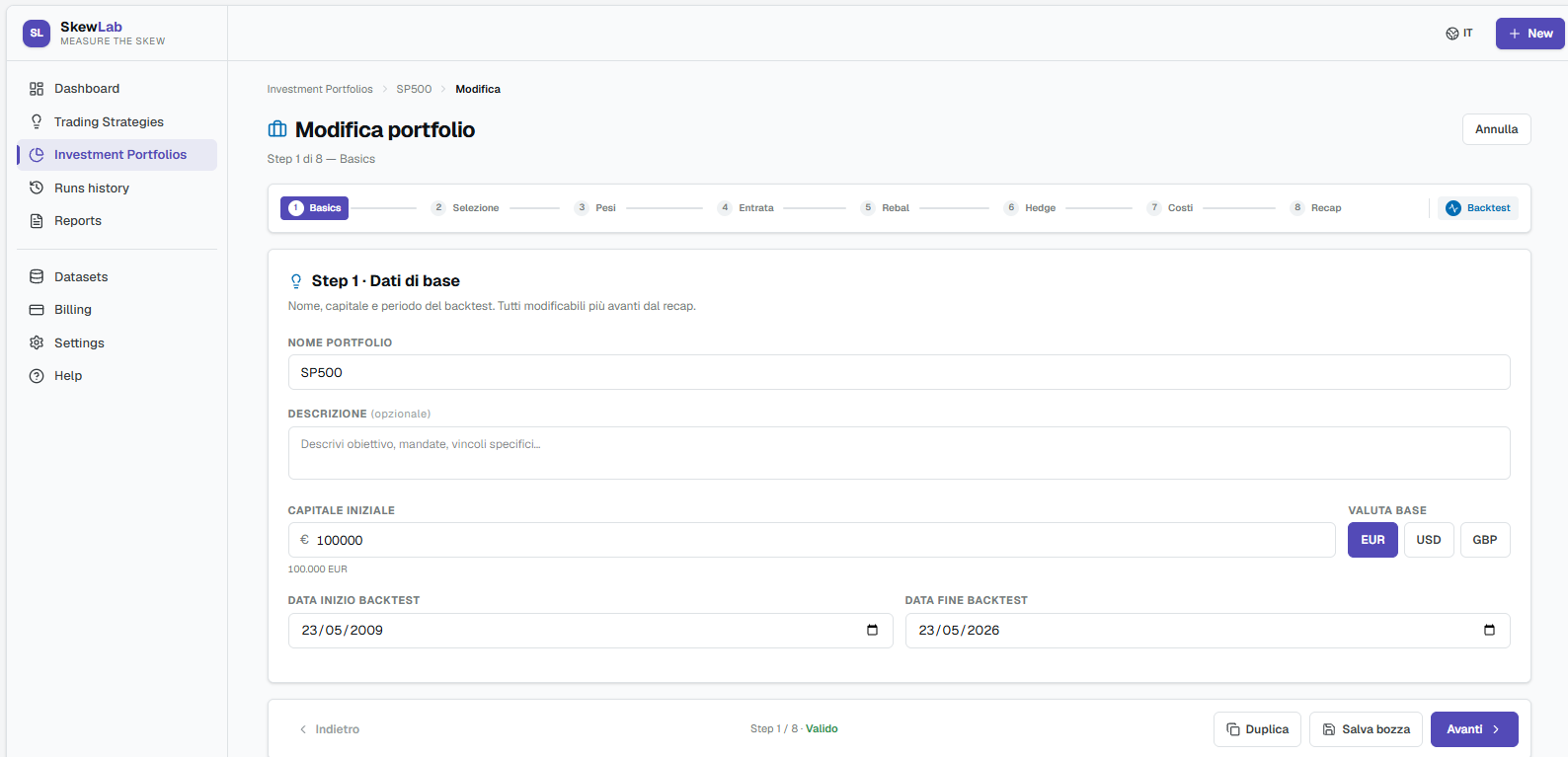1568x757 pixels.
Task: Click the briefcase icon beside Modifica portfolio
Action: click(x=277, y=129)
